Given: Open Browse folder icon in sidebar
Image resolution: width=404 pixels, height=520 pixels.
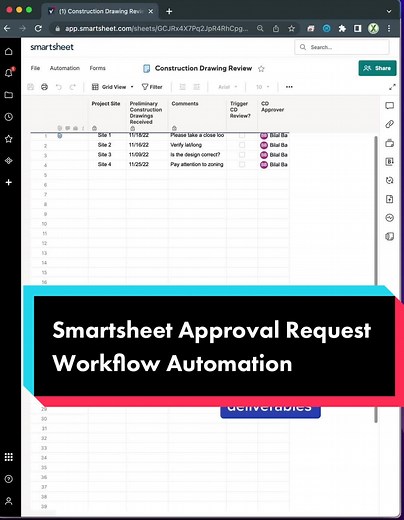Looking at the screenshot, I should (x=9, y=95).
